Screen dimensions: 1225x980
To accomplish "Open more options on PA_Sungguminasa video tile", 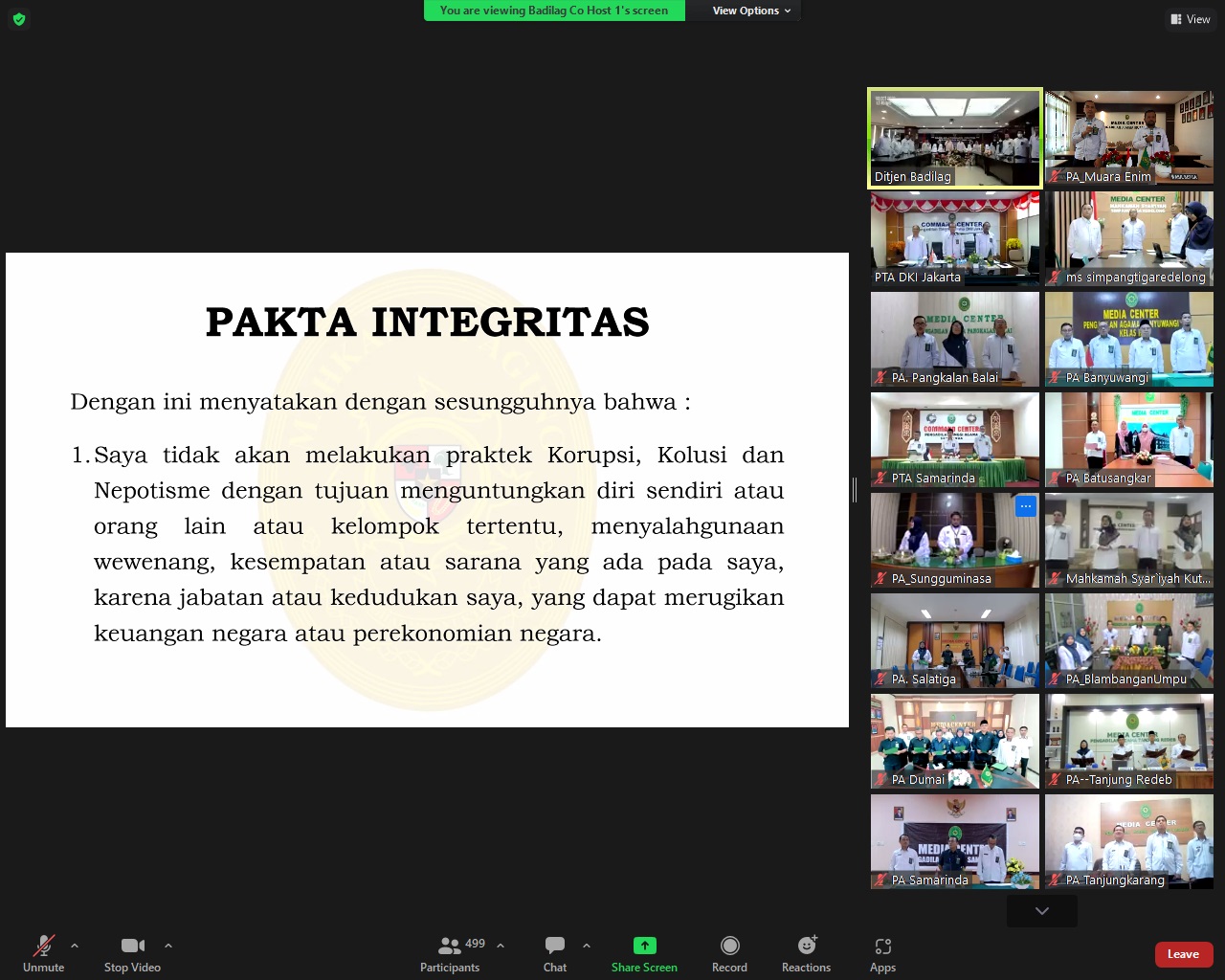I will tap(1025, 506).
